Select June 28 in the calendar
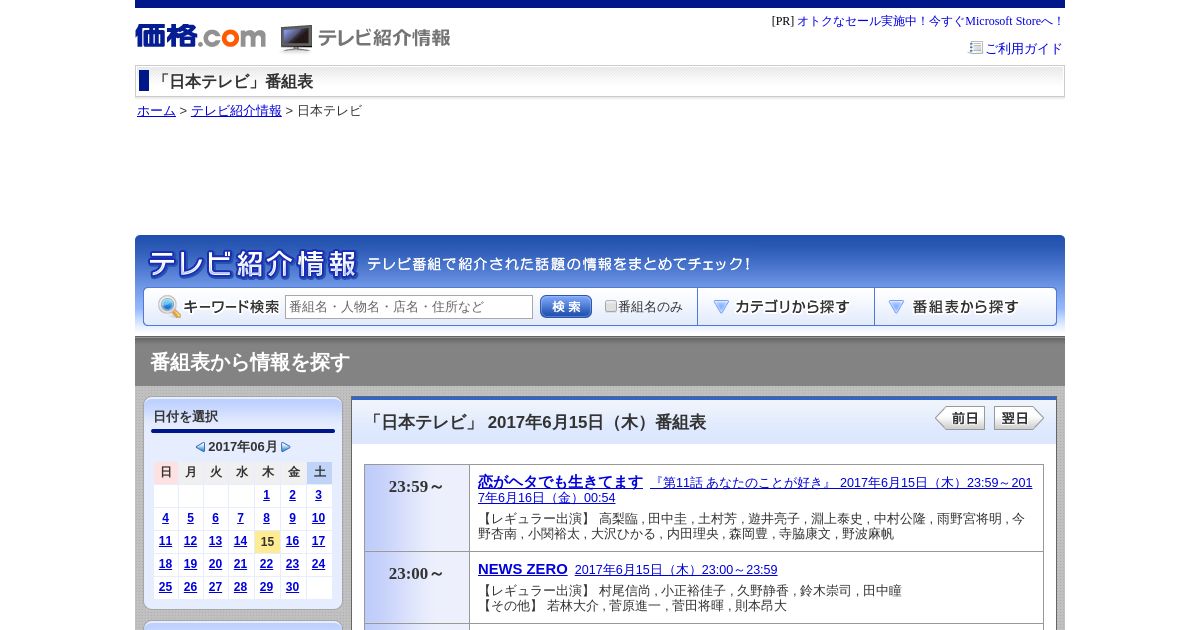This screenshot has height=630, width=1200. point(240,587)
